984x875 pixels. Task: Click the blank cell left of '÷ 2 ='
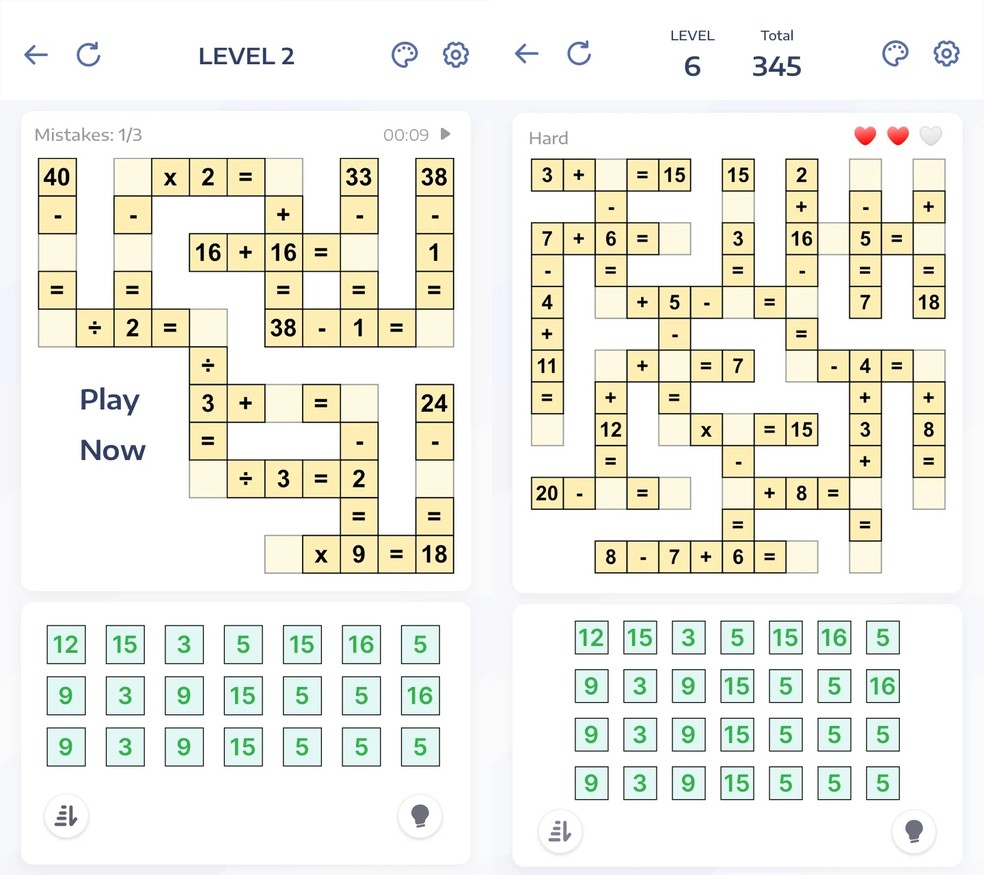[57, 327]
